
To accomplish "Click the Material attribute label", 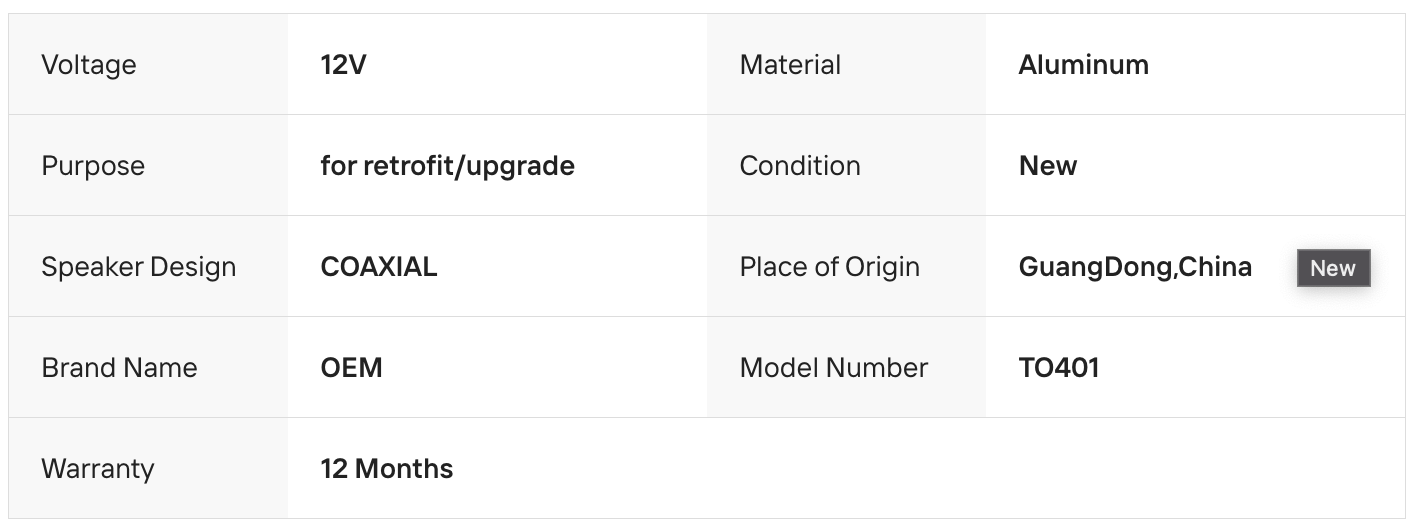I will 790,65.
